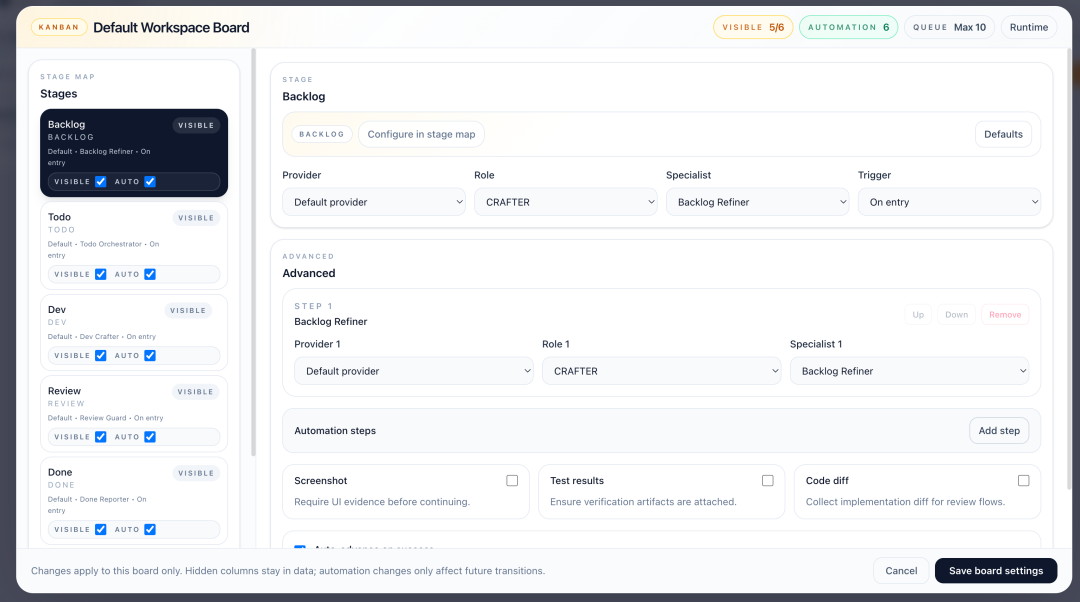Click the Down button for Step 1
This screenshot has height=602, width=1080.
[x=957, y=315]
